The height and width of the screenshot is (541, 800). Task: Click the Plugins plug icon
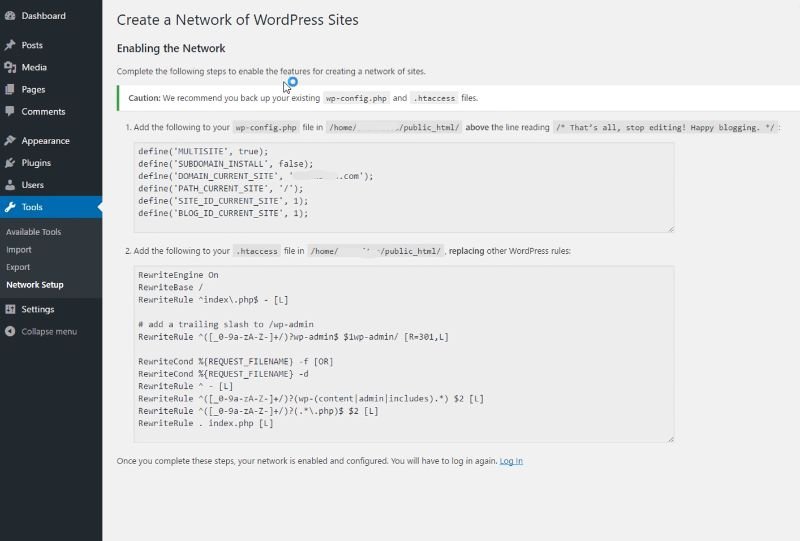pos(10,163)
